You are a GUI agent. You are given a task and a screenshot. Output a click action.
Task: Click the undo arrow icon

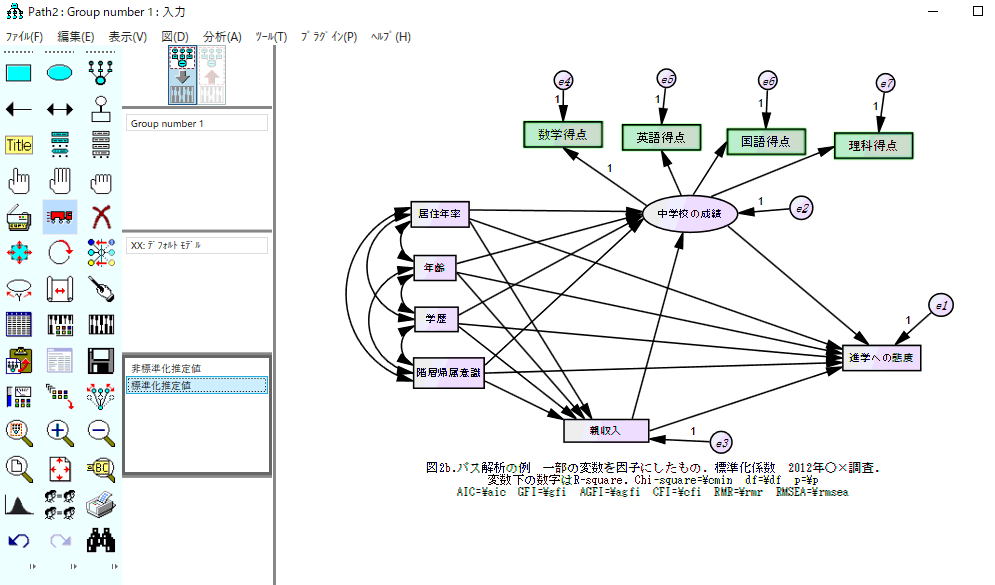(x=19, y=540)
